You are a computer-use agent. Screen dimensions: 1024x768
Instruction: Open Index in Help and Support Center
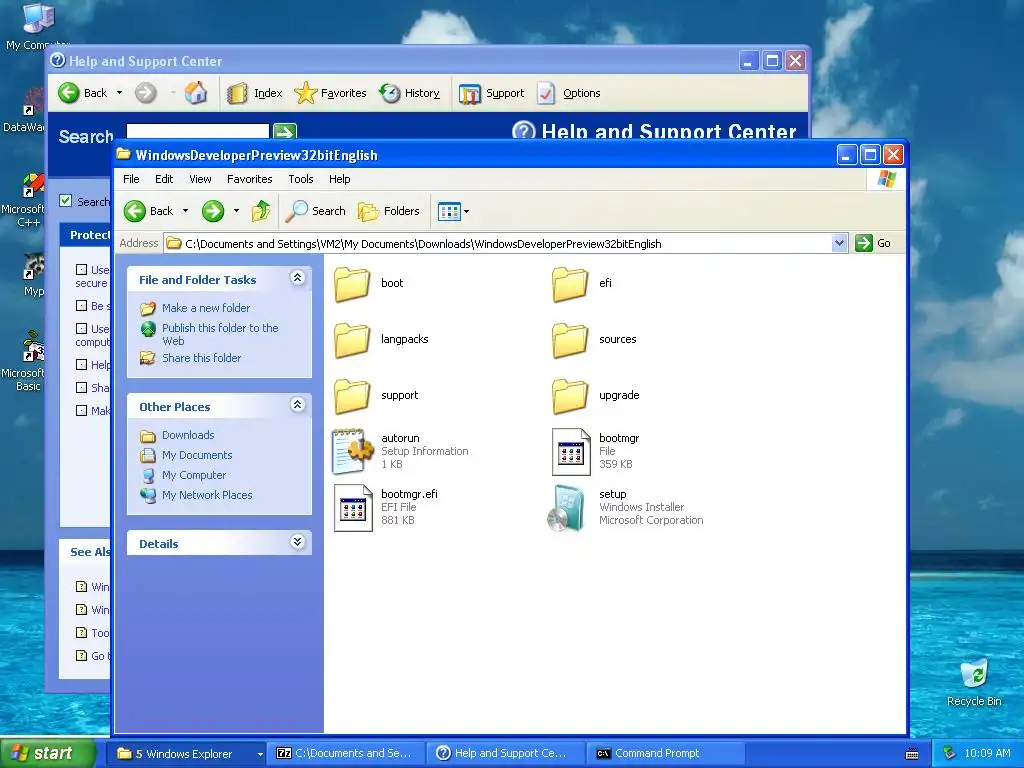(255, 93)
